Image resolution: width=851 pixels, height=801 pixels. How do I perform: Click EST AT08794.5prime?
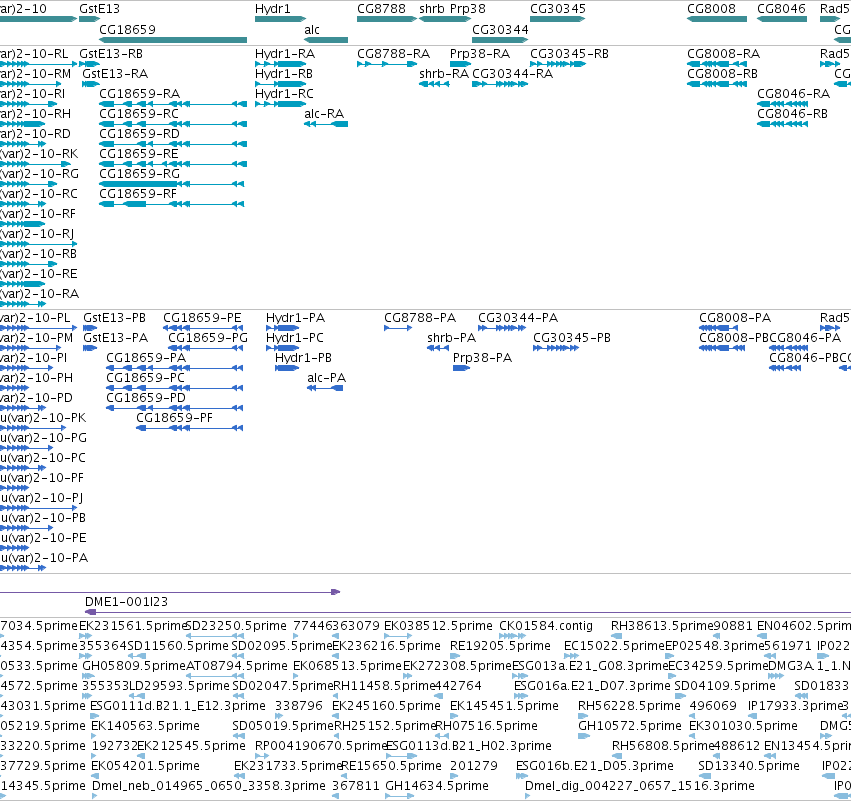click(x=236, y=666)
